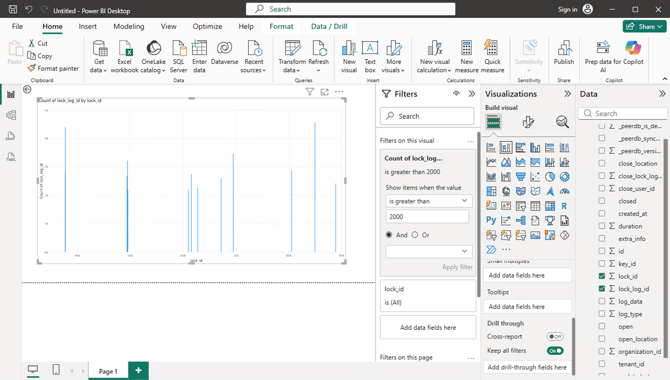Screen dimensions: 670x380
Task: Check the key_id field checkbox
Action: click(602, 264)
